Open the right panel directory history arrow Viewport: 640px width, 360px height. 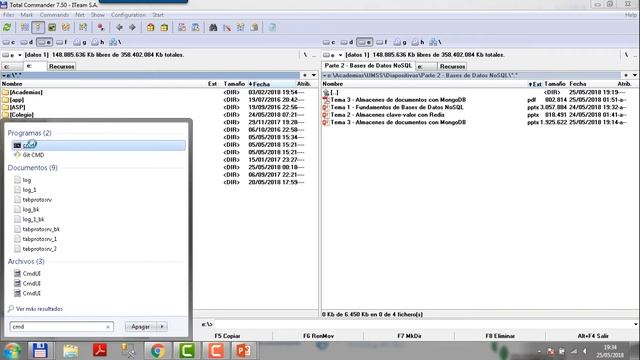(635, 75)
